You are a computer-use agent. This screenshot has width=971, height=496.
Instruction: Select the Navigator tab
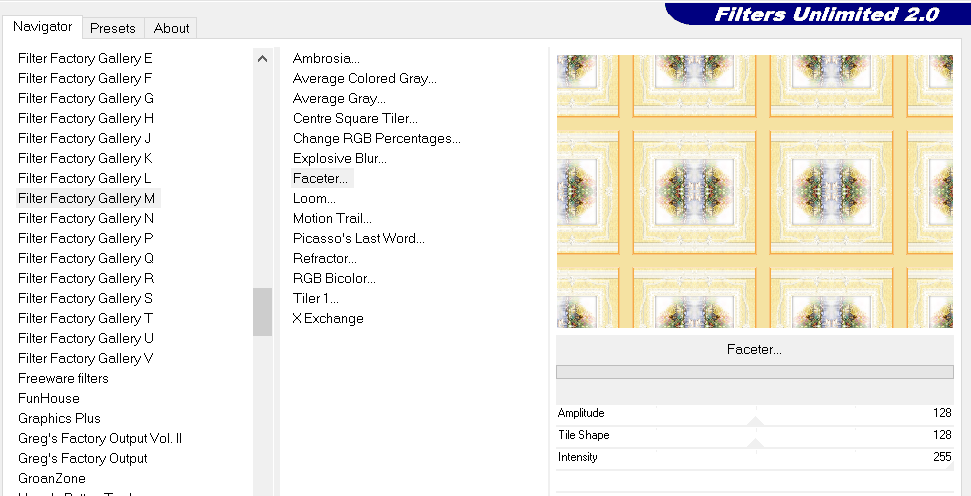point(43,27)
